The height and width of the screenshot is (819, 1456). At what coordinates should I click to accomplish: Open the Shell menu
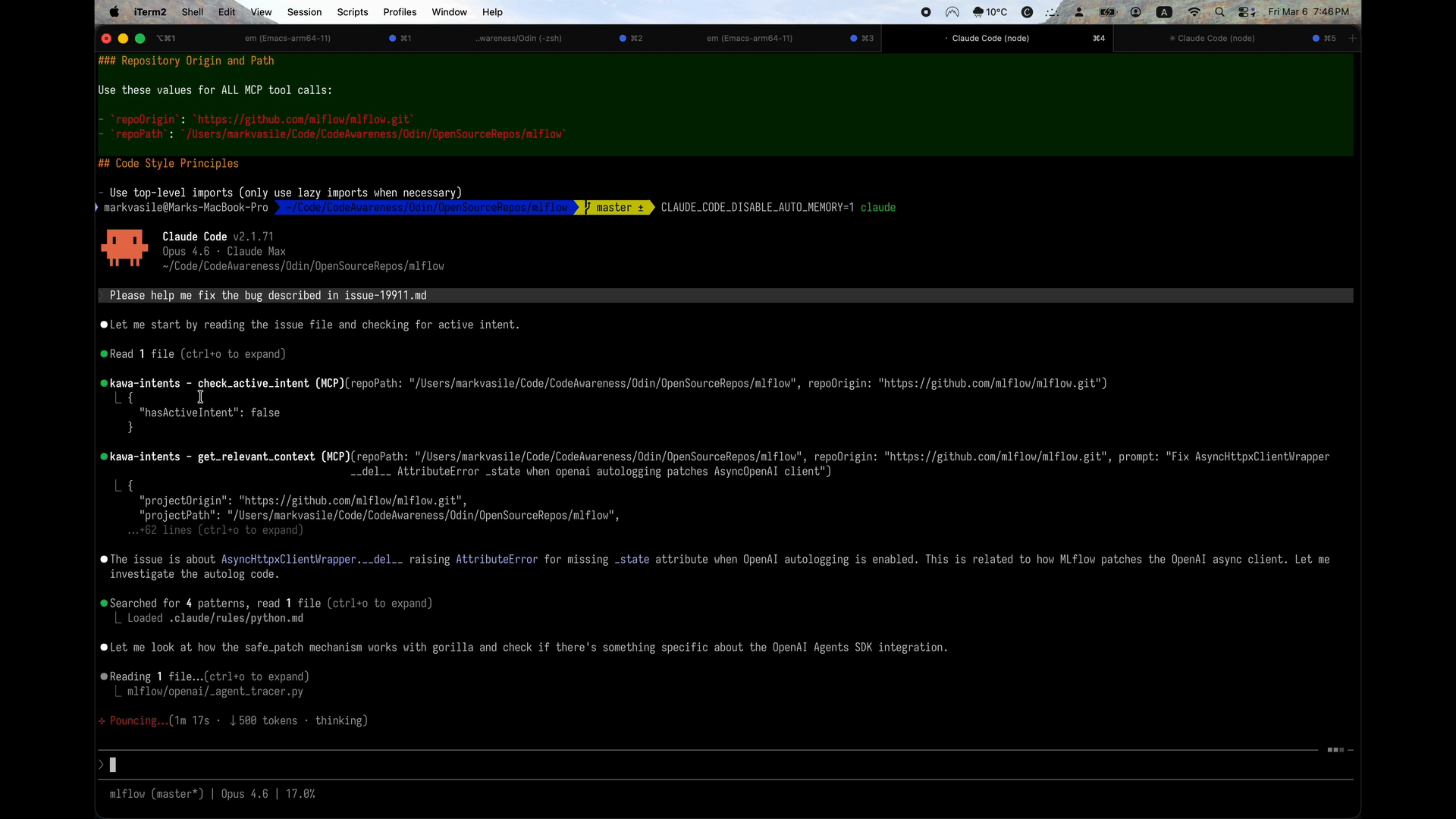click(x=193, y=12)
